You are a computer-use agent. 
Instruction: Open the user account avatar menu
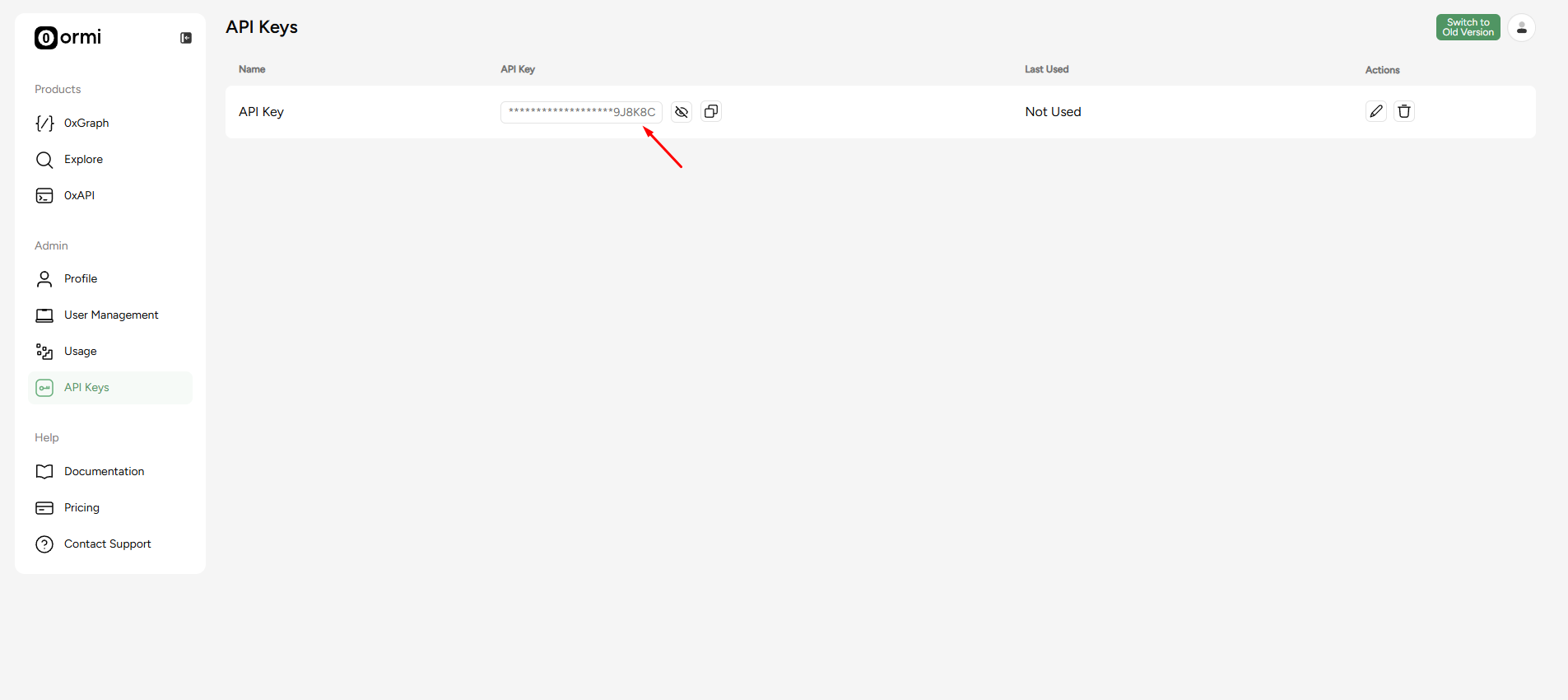tap(1522, 28)
